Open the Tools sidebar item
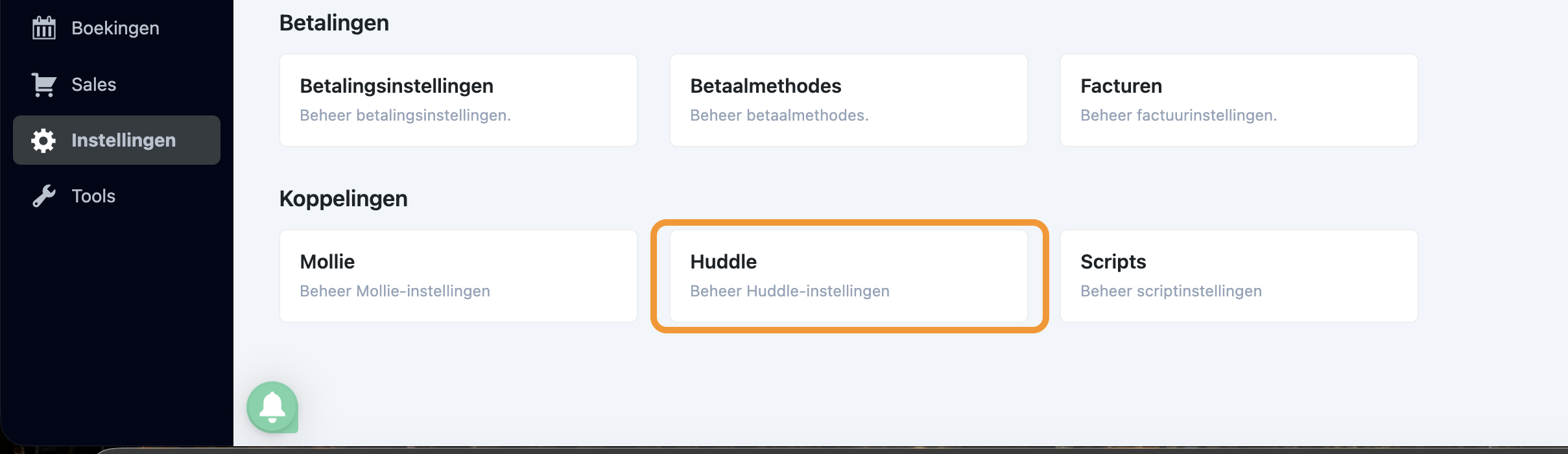Image resolution: width=1568 pixels, height=454 pixels. (x=93, y=196)
